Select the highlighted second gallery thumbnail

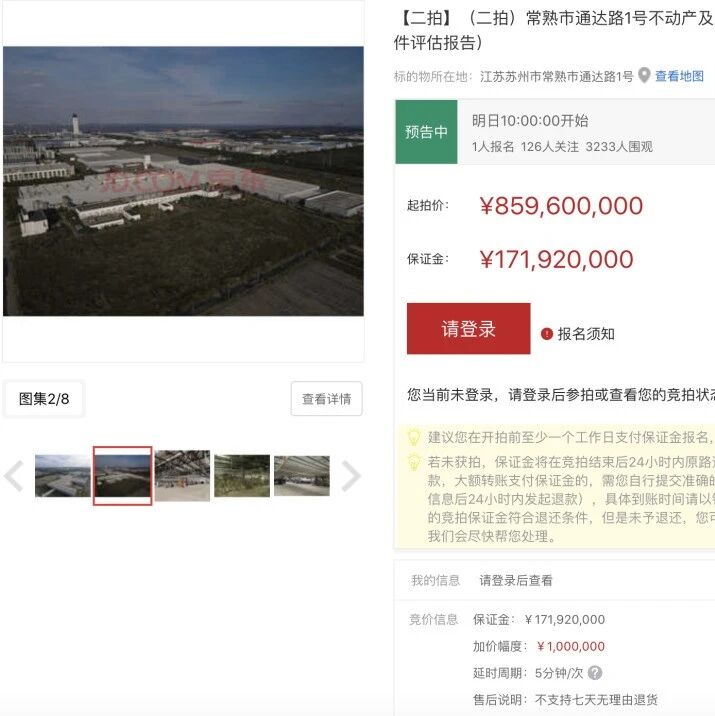pyautogui.click(x=122, y=476)
